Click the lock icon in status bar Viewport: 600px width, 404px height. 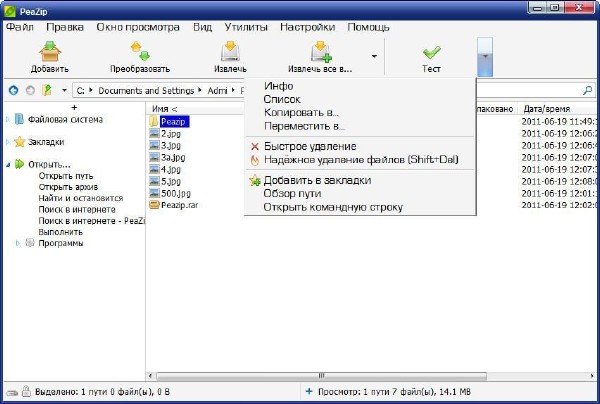click(x=26, y=390)
